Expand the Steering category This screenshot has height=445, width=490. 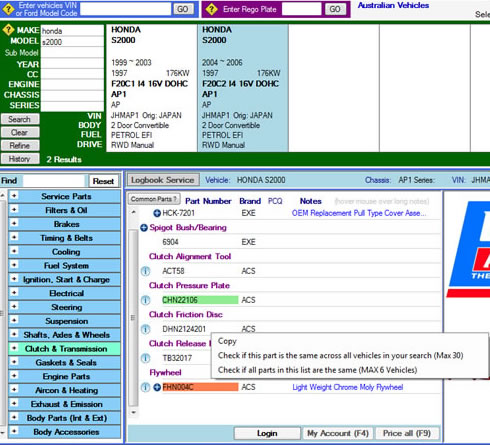tap(14, 306)
